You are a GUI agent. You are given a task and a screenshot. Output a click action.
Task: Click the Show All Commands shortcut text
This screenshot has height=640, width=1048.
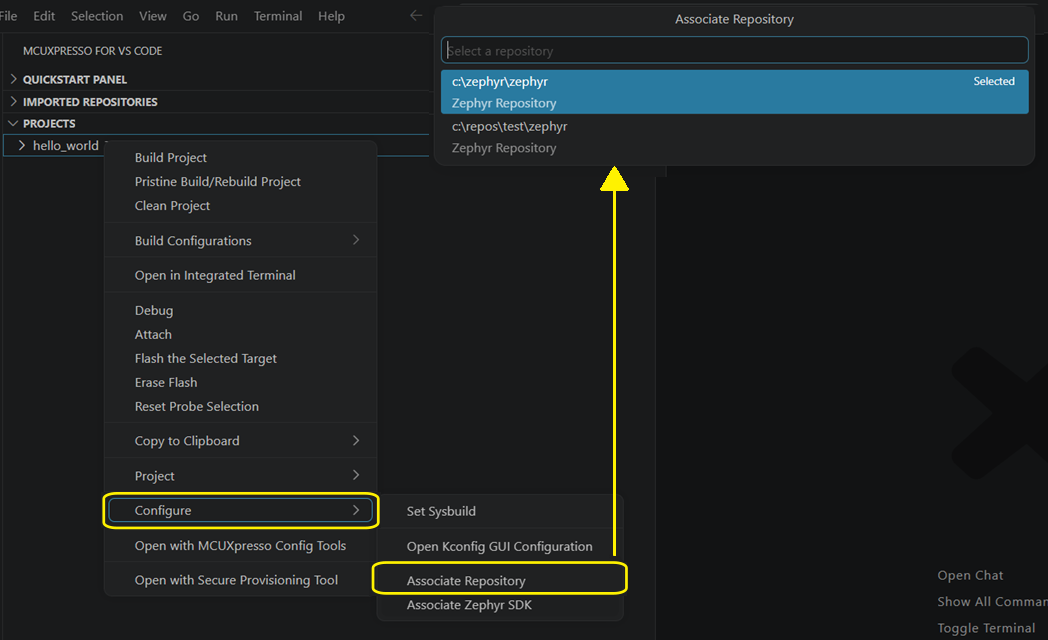992,602
